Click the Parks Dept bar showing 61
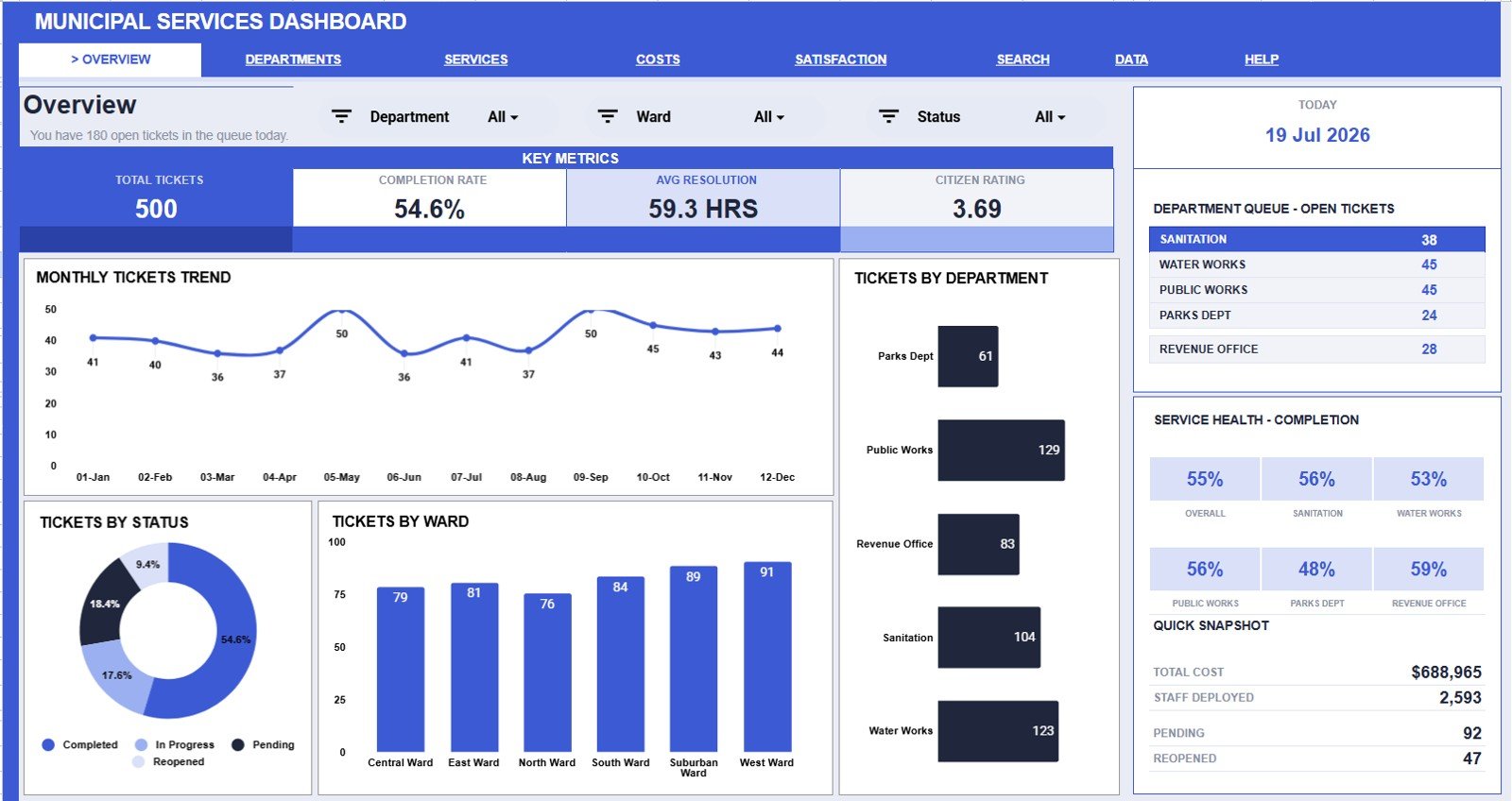Image resolution: width=1512 pixels, height=801 pixels. click(968, 356)
